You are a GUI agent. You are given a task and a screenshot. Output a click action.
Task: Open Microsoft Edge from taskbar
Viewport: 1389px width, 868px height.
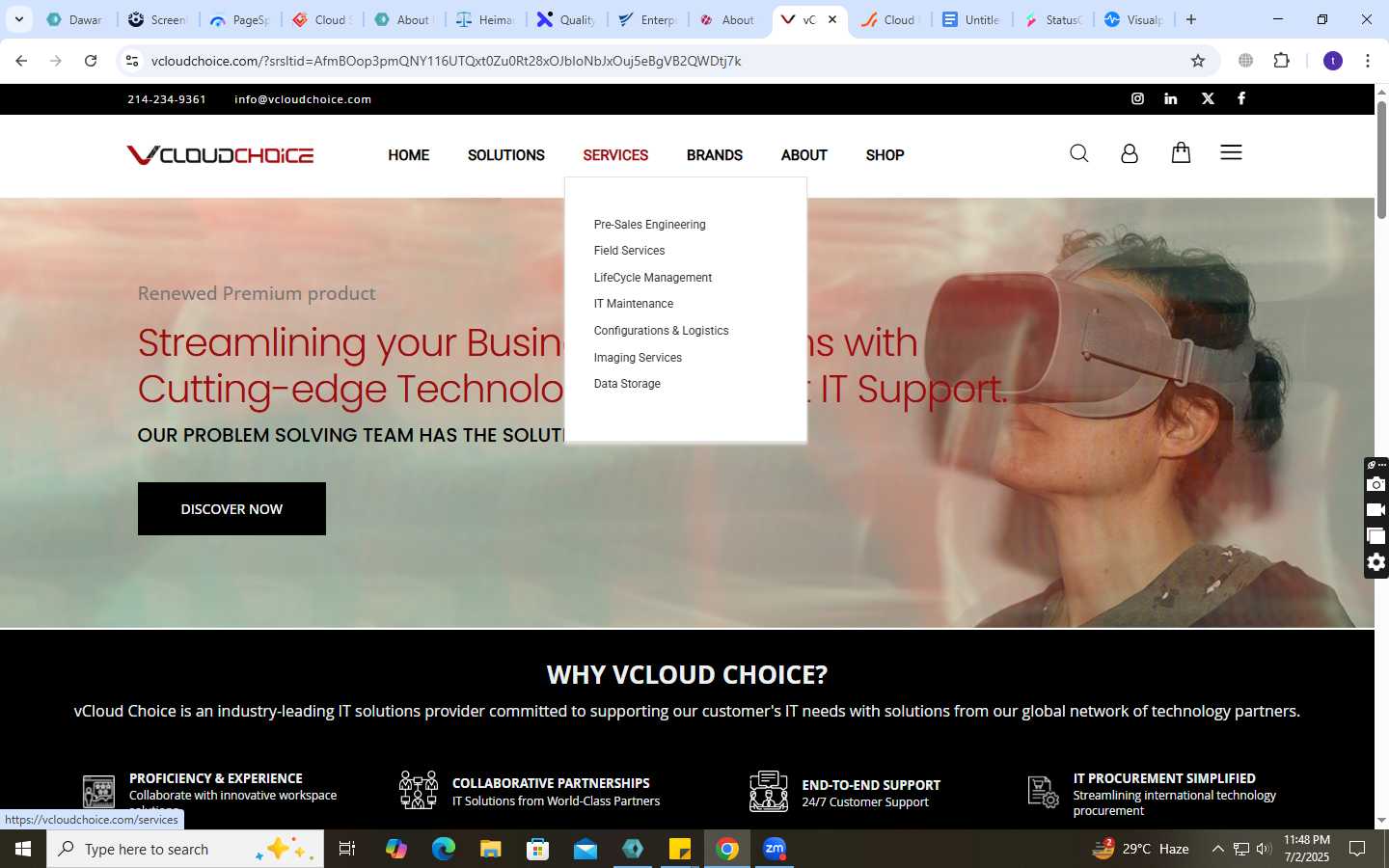point(444,849)
